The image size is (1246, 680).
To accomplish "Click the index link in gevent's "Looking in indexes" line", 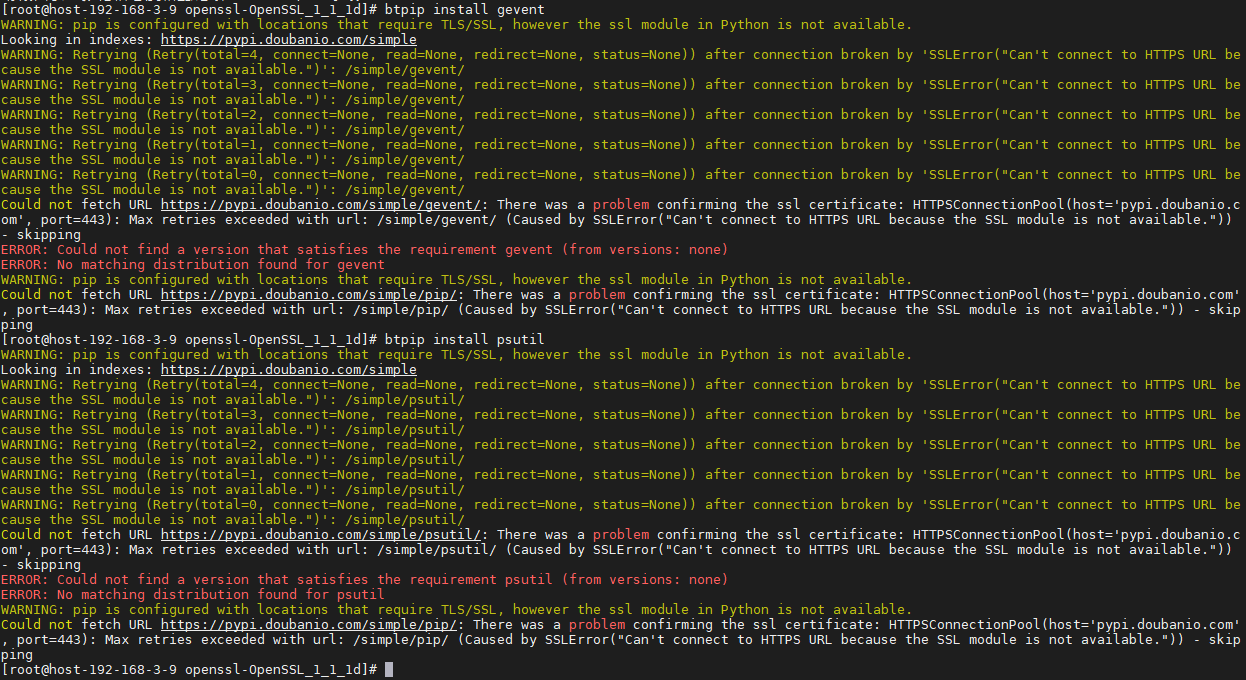I will [289, 40].
